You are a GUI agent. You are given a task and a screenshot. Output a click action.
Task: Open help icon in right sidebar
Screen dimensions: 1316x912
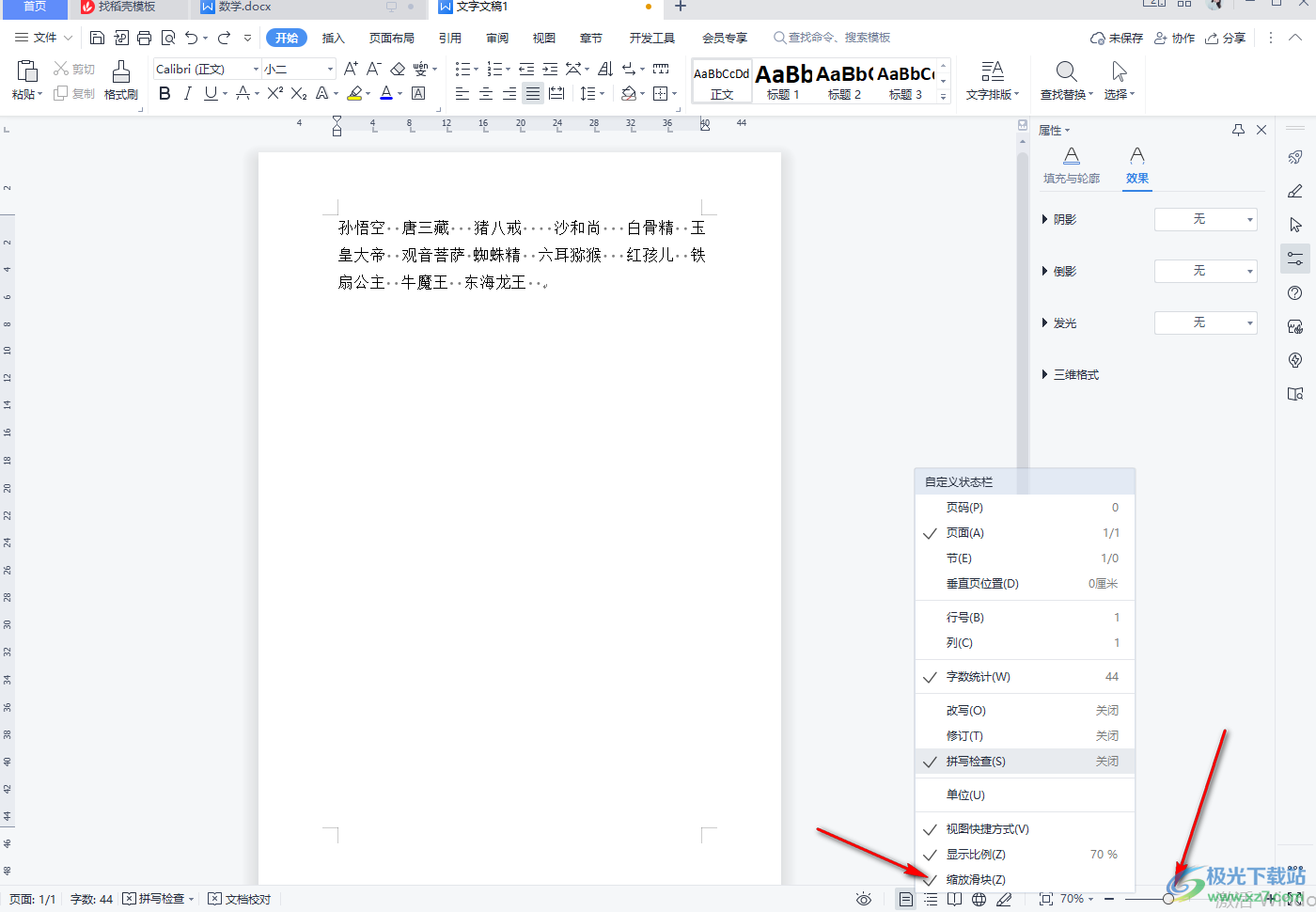1295,293
